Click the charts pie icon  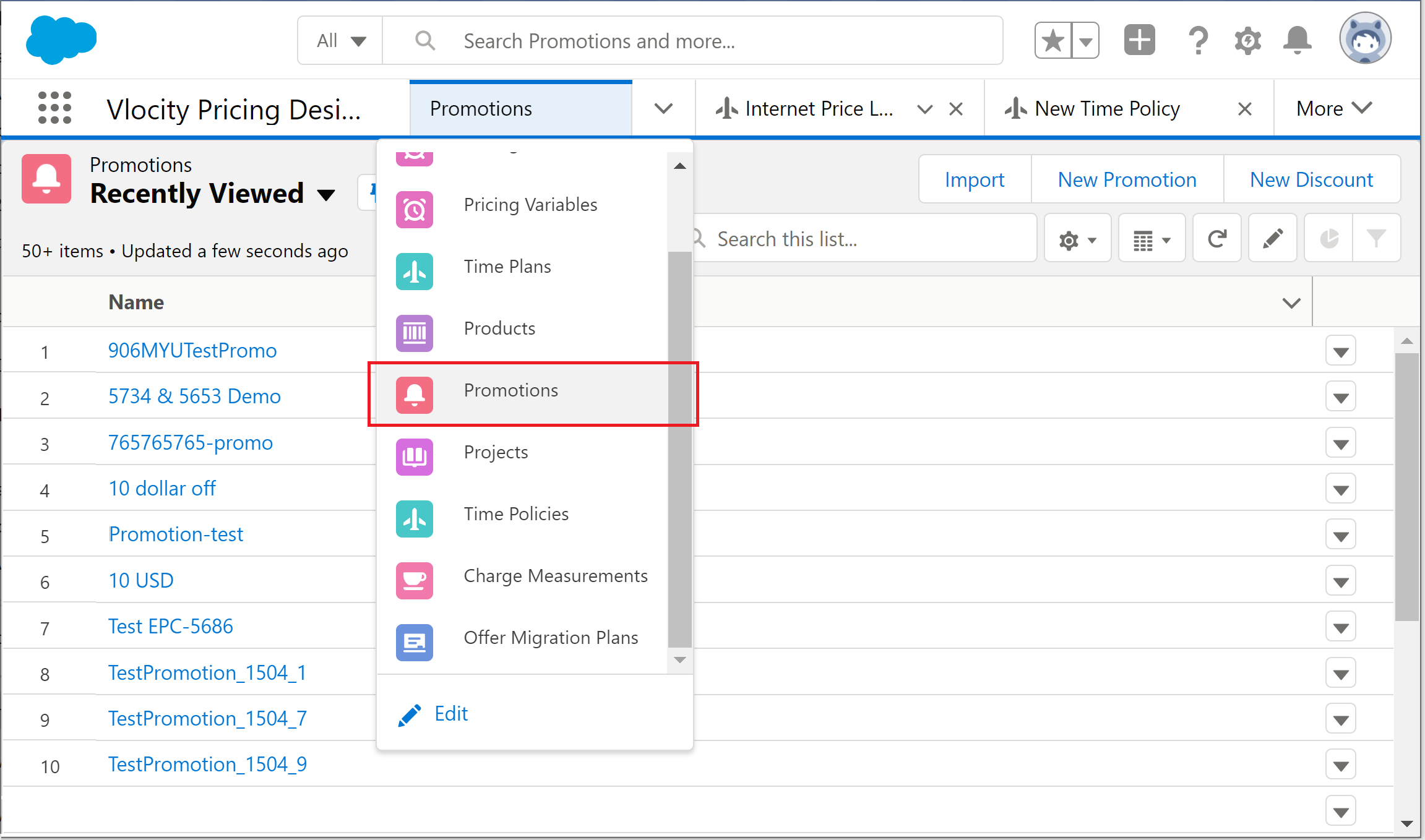pos(1328,239)
